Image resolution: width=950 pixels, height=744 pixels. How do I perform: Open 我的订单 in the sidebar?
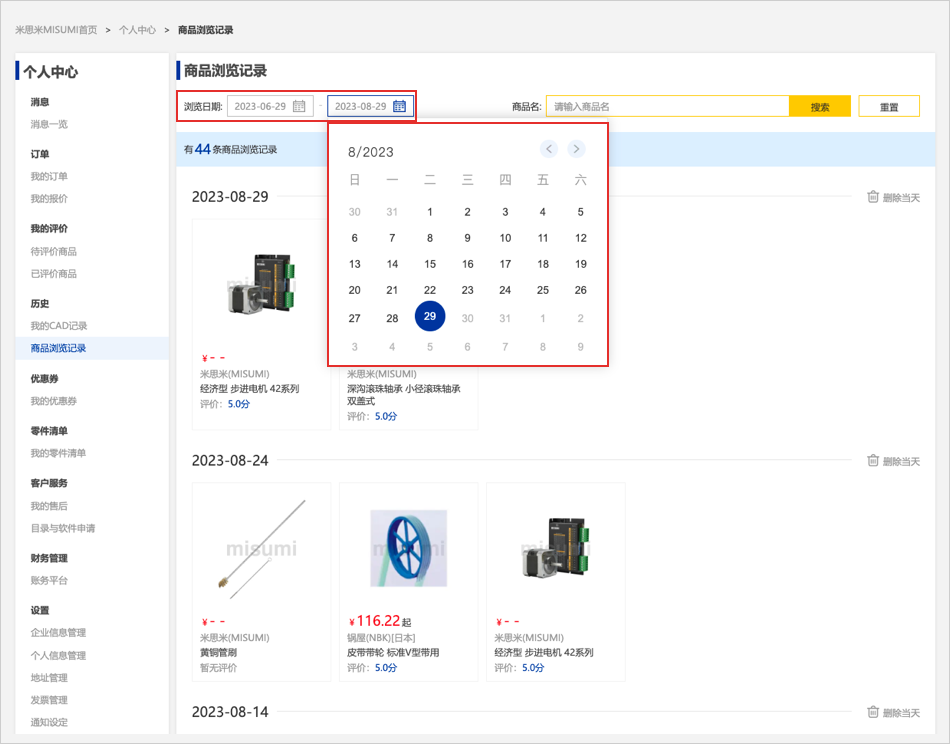[x=49, y=176]
